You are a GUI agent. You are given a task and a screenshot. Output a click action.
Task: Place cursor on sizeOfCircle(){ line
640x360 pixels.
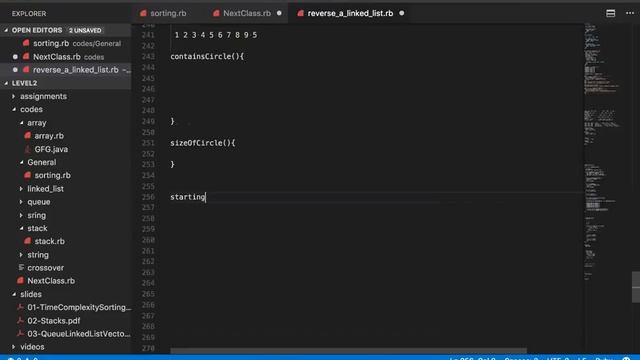(x=203, y=143)
